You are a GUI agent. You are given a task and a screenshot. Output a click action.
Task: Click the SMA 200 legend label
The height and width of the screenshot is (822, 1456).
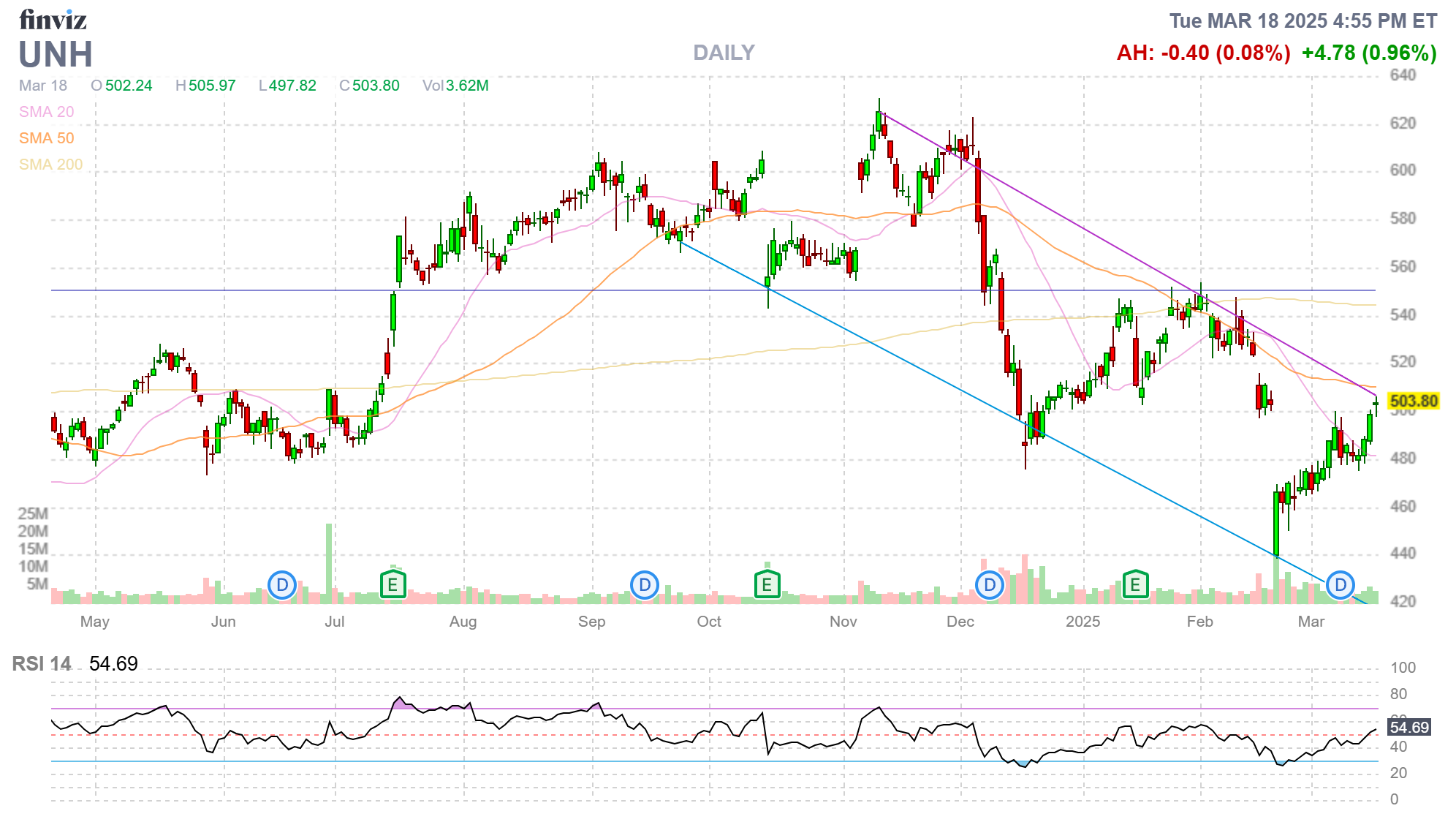(x=50, y=165)
